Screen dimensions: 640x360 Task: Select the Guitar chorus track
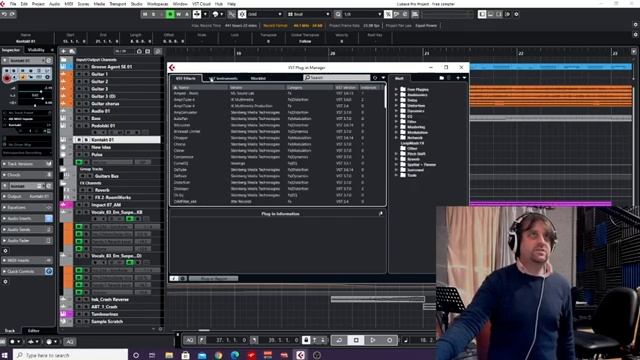(x=105, y=104)
